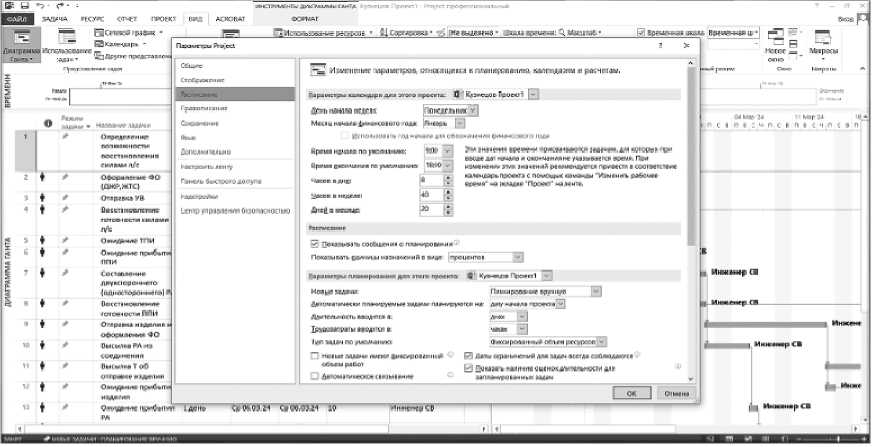Check 'Новые задачи имеют фиксированный объем работ'
The image size is (874, 447).
pos(316,355)
